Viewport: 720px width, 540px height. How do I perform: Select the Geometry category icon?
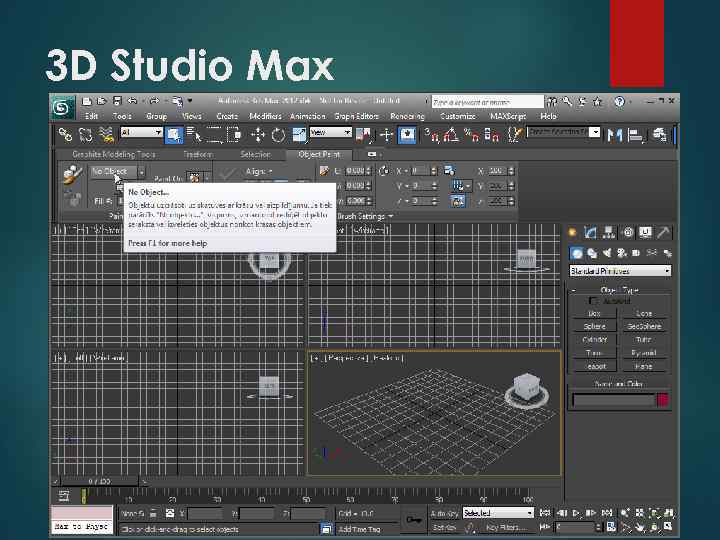coord(576,253)
